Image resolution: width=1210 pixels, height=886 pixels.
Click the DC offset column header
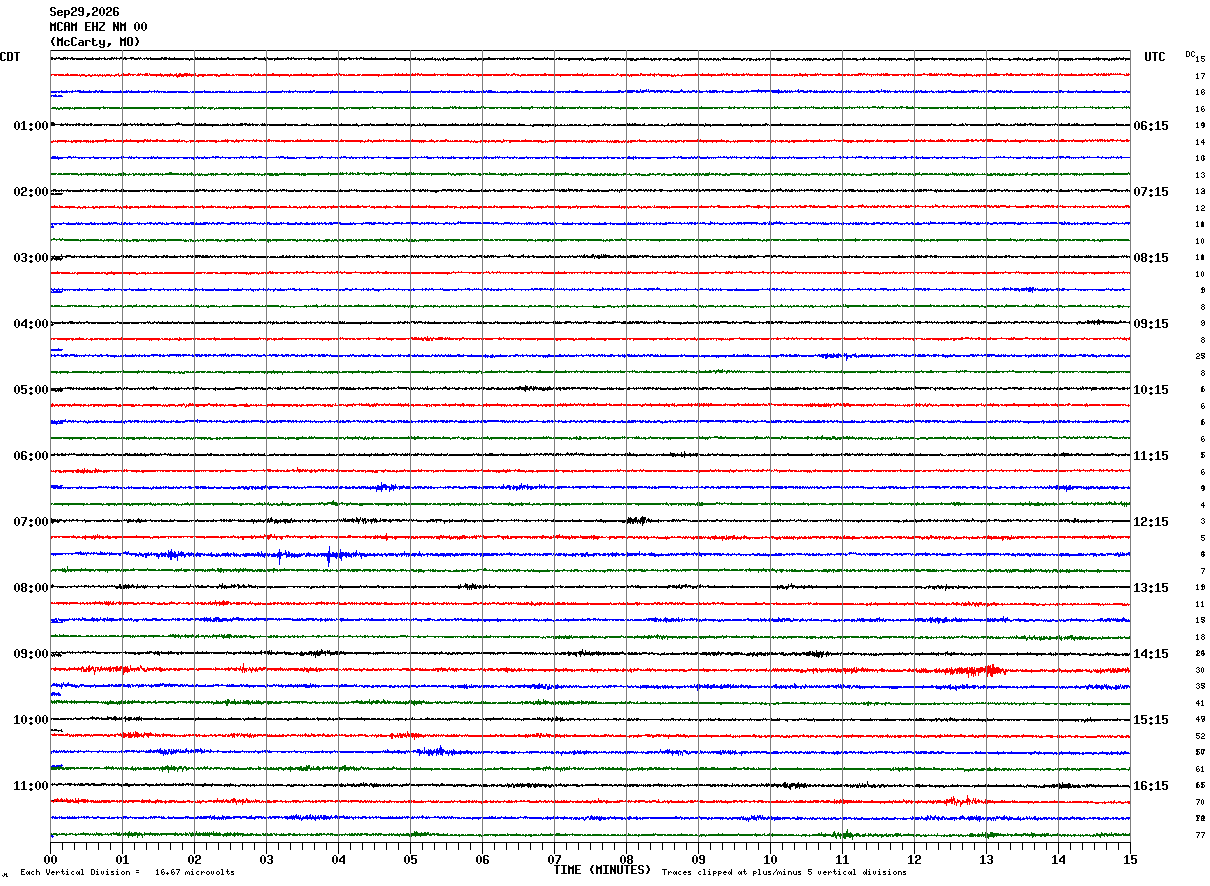point(1190,54)
